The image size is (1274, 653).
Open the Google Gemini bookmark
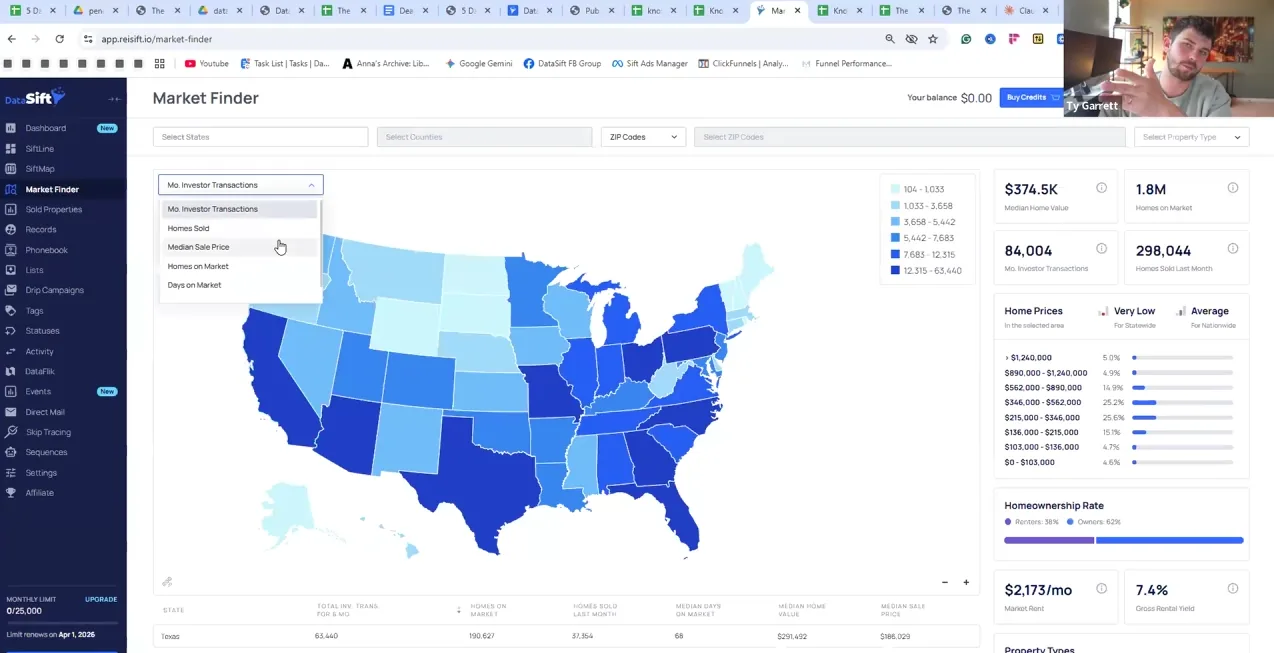coord(478,63)
